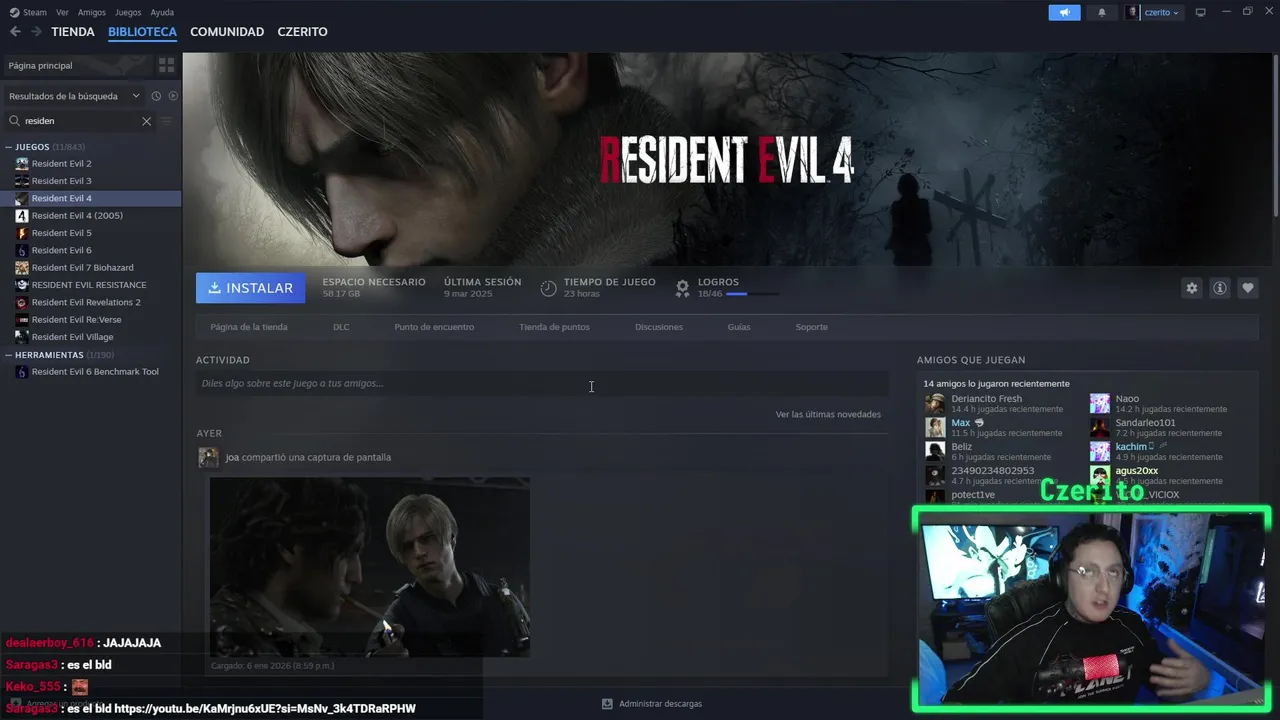This screenshot has height=720, width=1280.
Task: Open the Juegos menu
Action: tap(128, 12)
